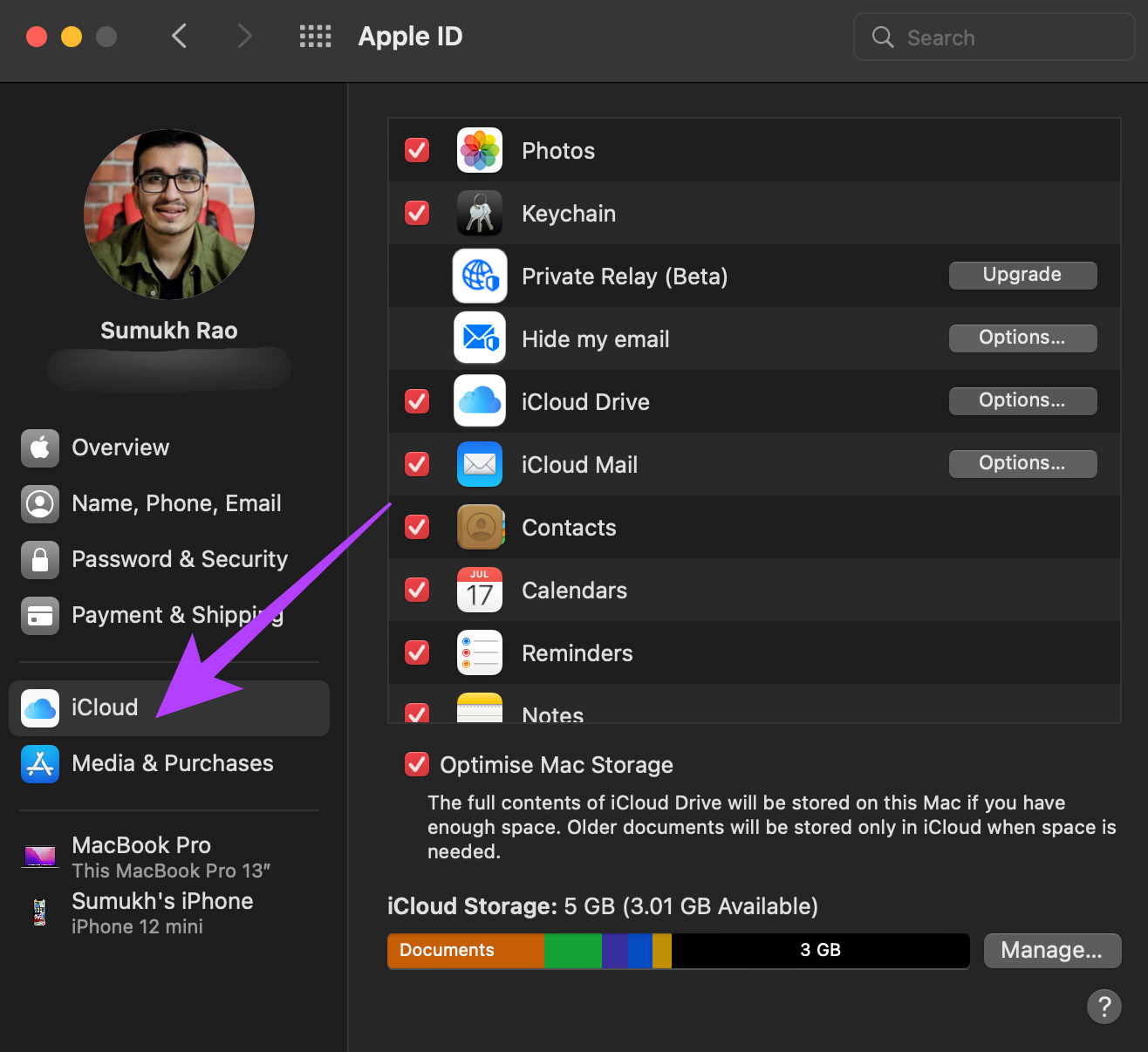
Task: Go forward with the right chevron
Action: click(x=245, y=36)
